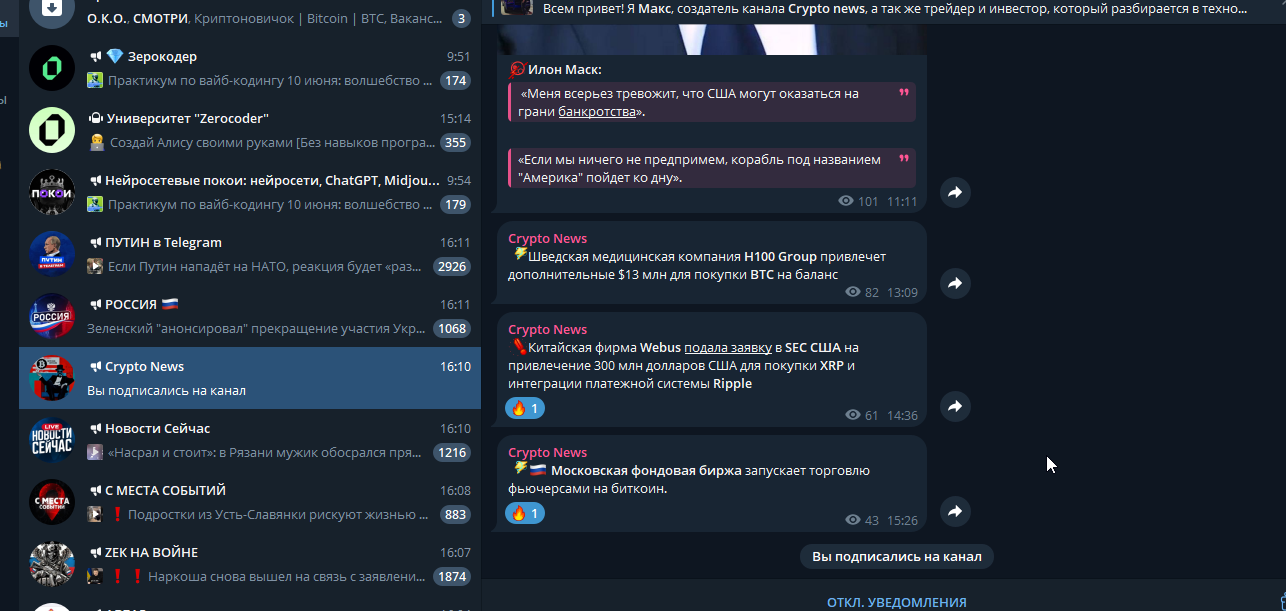
Task: Open С МЕСТА СОБЫТИЙ channel
Action: pos(250,502)
